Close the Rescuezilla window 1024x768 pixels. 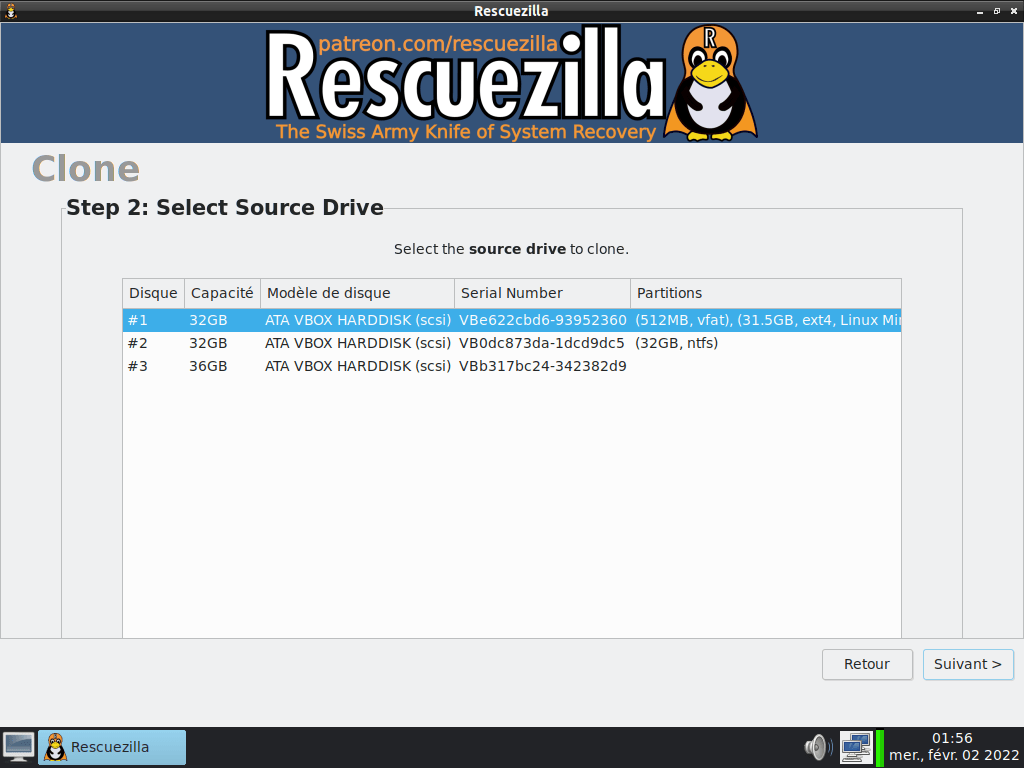(1014, 11)
